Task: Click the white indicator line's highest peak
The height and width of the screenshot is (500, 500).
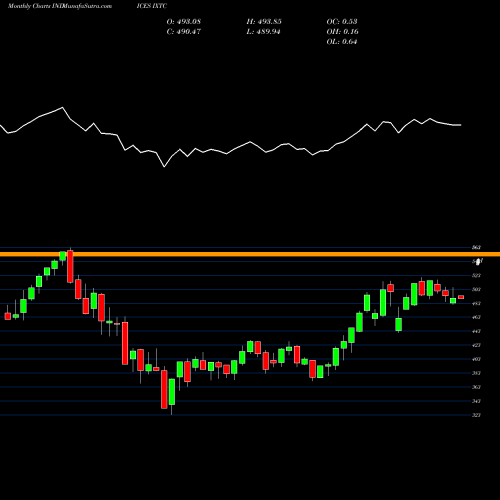Action: (x=62, y=108)
